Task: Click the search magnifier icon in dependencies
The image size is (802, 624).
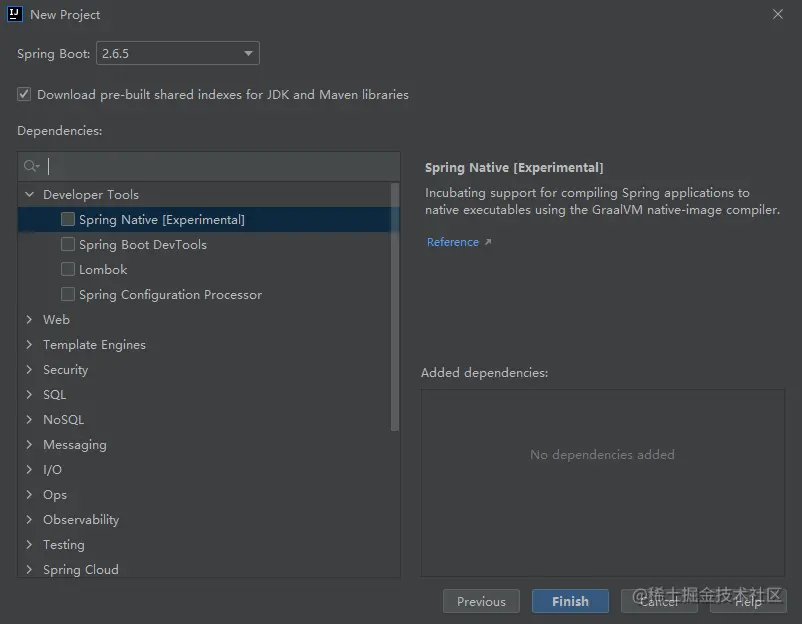Action: click(x=31, y=166)
